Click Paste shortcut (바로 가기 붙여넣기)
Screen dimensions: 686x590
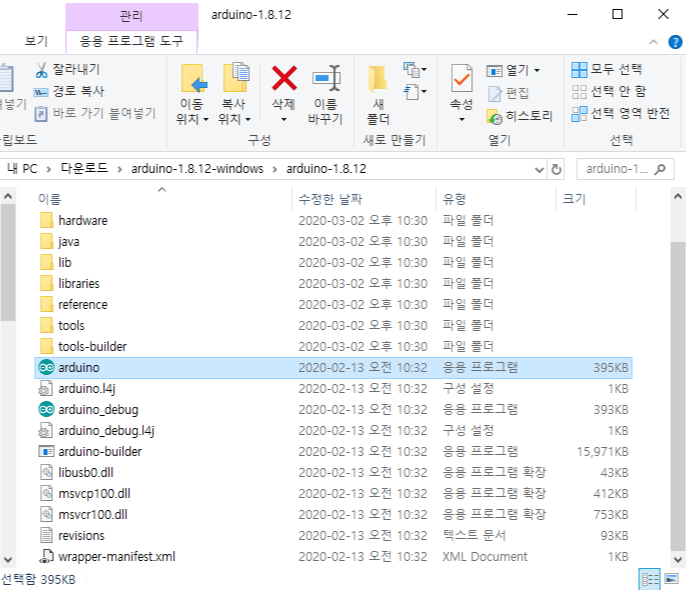(95, 113)
